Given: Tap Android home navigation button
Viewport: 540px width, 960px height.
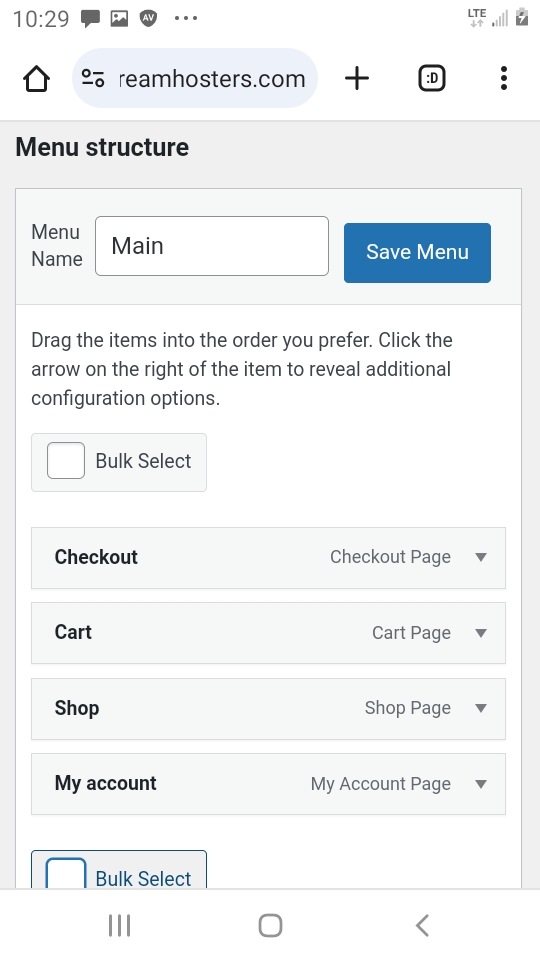Looking at the screenshot, I should pos(270,926).
